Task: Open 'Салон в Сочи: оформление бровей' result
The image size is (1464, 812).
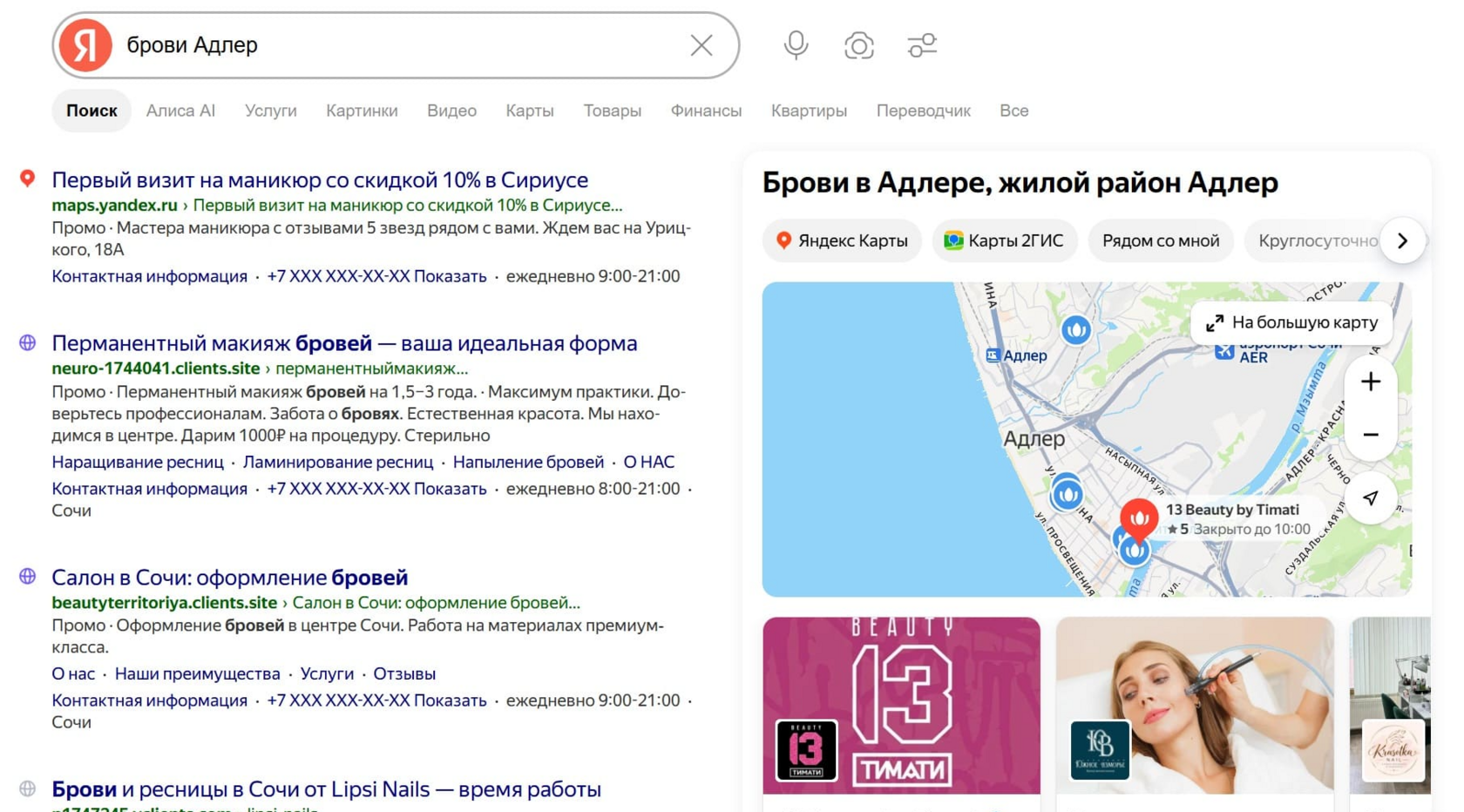Action: click(229, 577)
